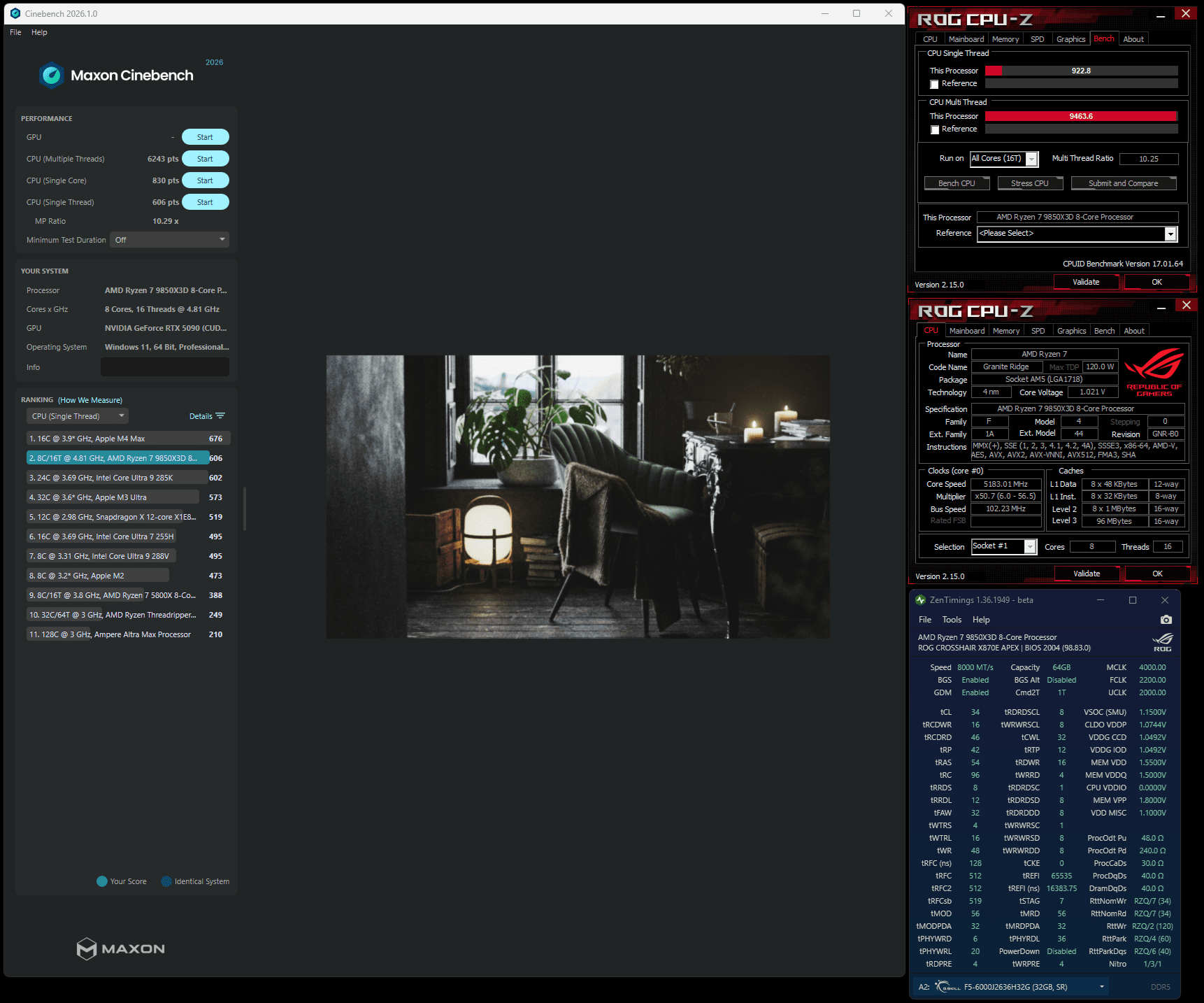Select the Ampere Altra Max ranking entry

pyautogui.click(x=129, y=634)
